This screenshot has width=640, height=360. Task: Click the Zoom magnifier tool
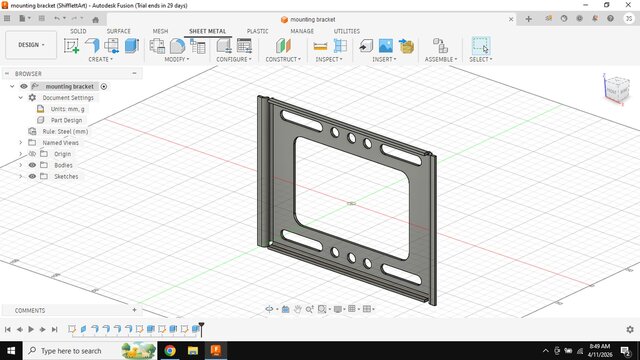pyautogui.click(x=309, y=309)
